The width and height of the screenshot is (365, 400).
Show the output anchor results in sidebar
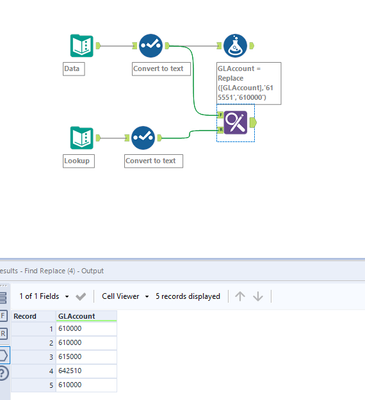4,355
